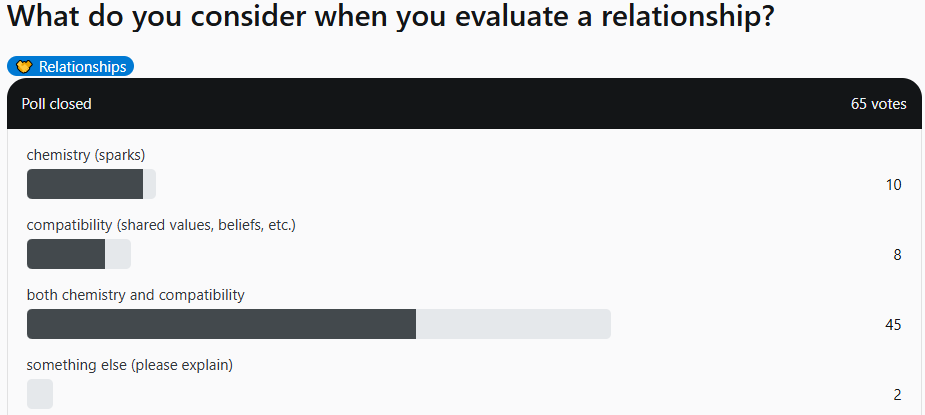Select the "chemistry (sparks)" option label
This screenshot has width=925, height=415.
click(x=87, y=155)
